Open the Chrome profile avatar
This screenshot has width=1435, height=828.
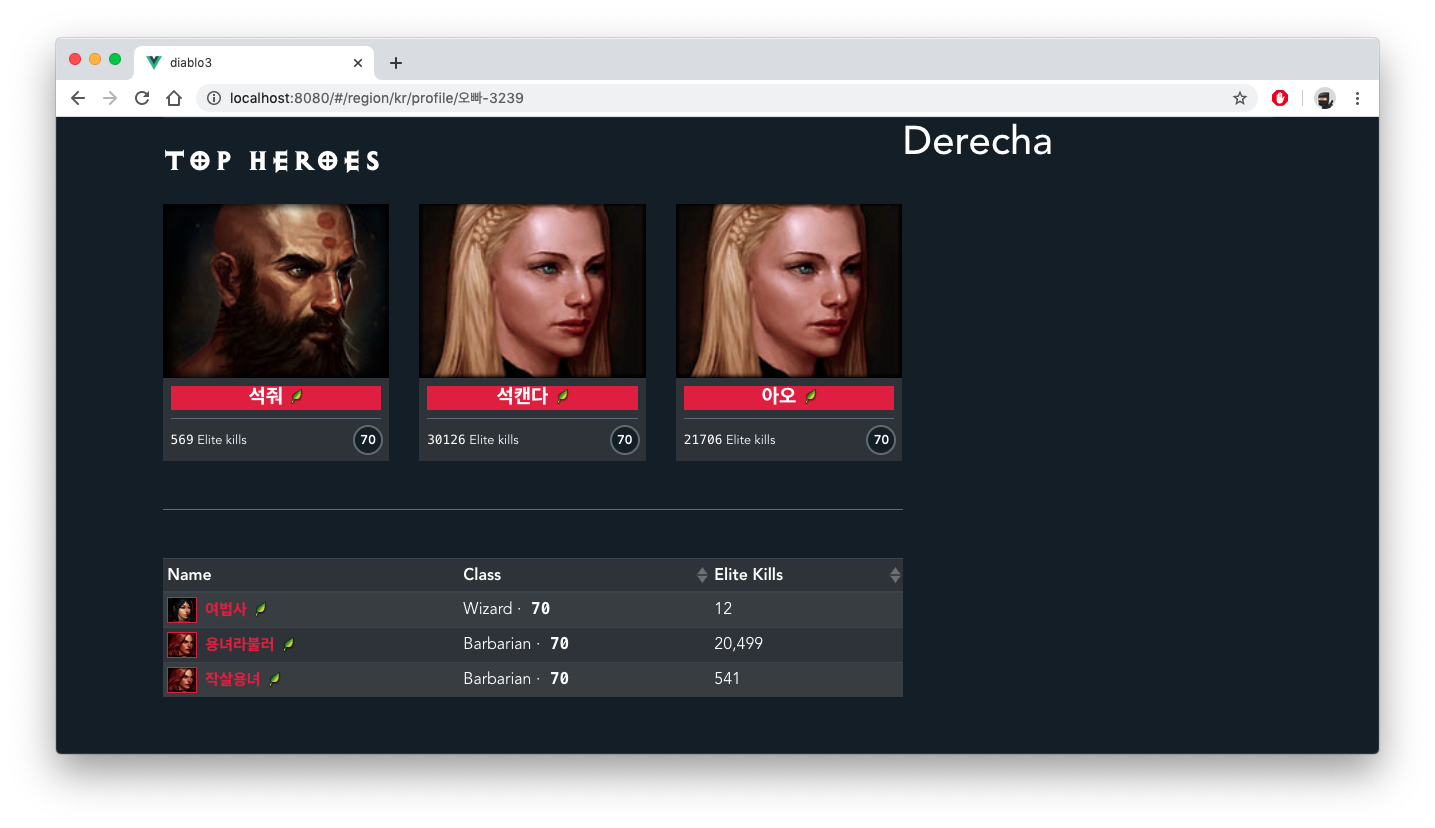pos(1325,98)
